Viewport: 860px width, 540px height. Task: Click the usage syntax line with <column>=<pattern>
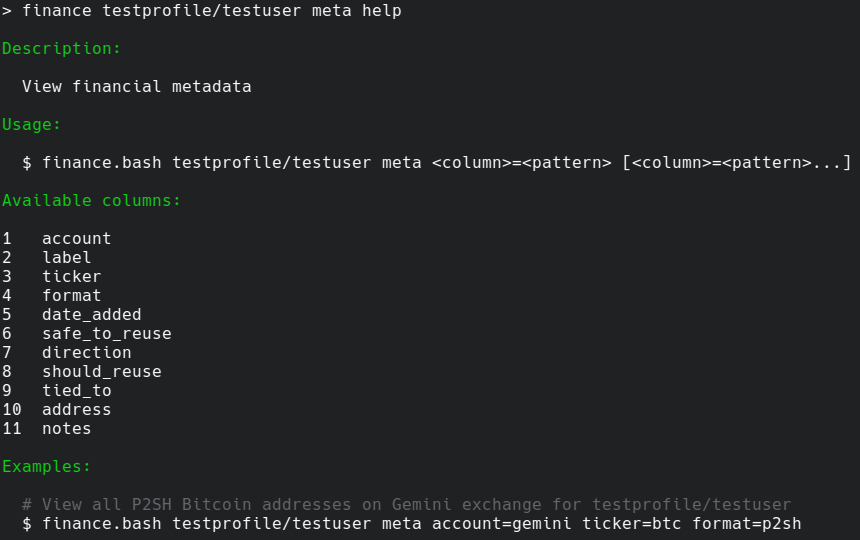pyautogui.click(x=436, y=163)
